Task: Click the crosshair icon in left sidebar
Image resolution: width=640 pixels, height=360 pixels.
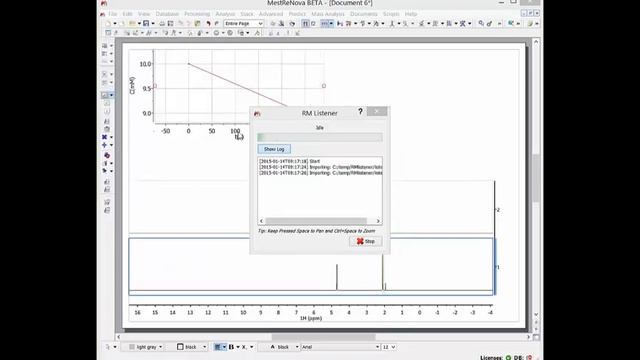Action: click(104, 145)
